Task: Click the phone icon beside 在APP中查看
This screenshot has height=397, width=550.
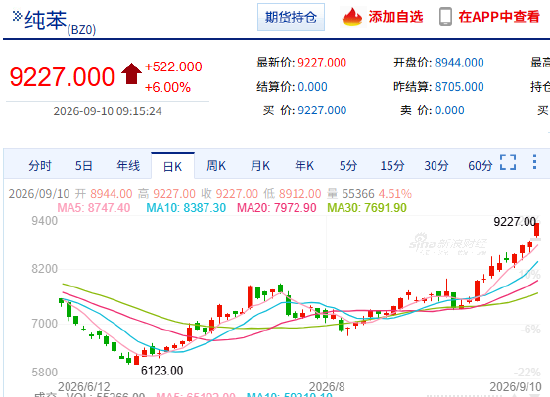Action: tap(445, 17)
